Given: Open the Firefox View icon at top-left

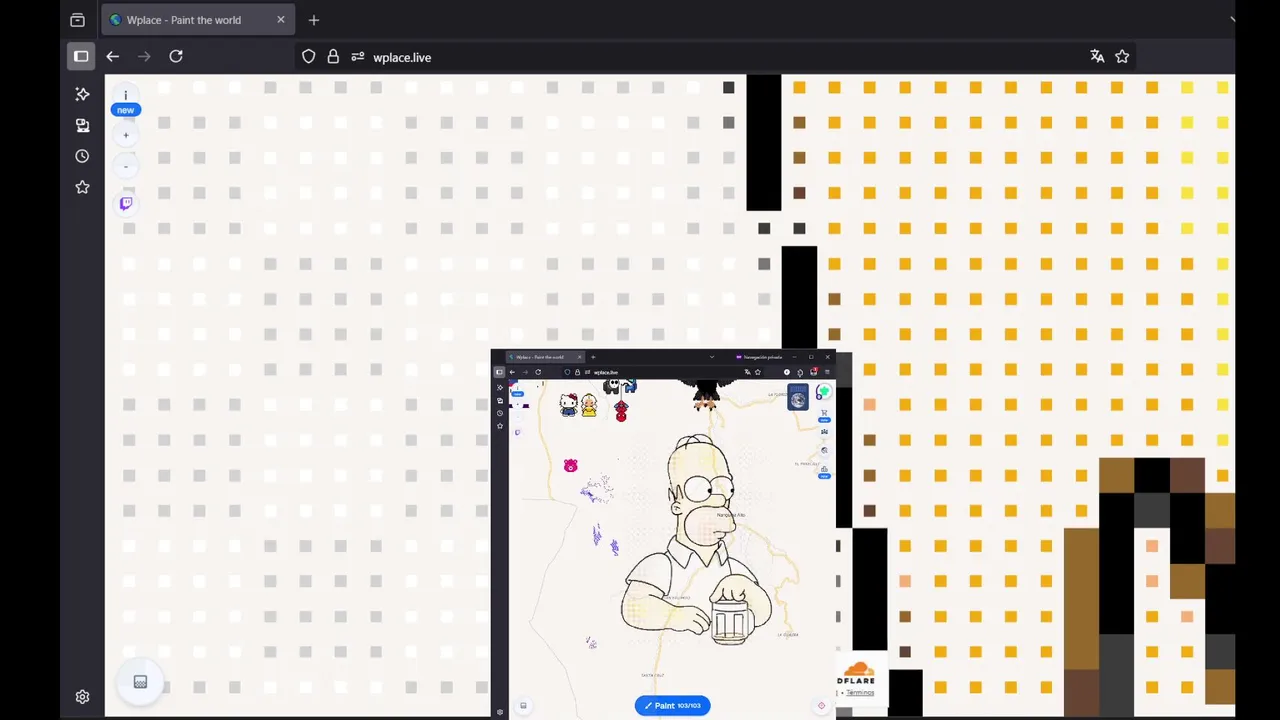Looking at the screenshot, I should pyautogui.click(x=77, y=20).
